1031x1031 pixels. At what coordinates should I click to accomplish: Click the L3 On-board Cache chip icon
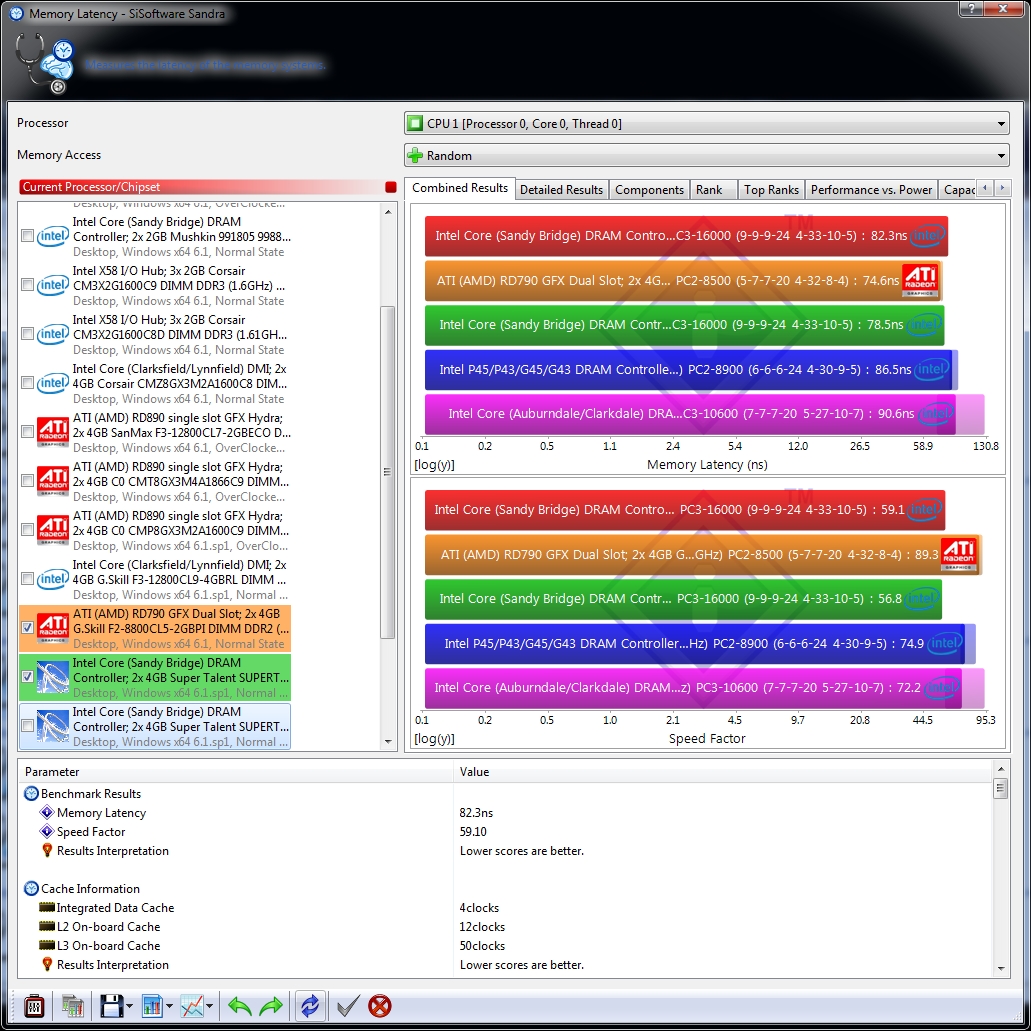[47, 946]
